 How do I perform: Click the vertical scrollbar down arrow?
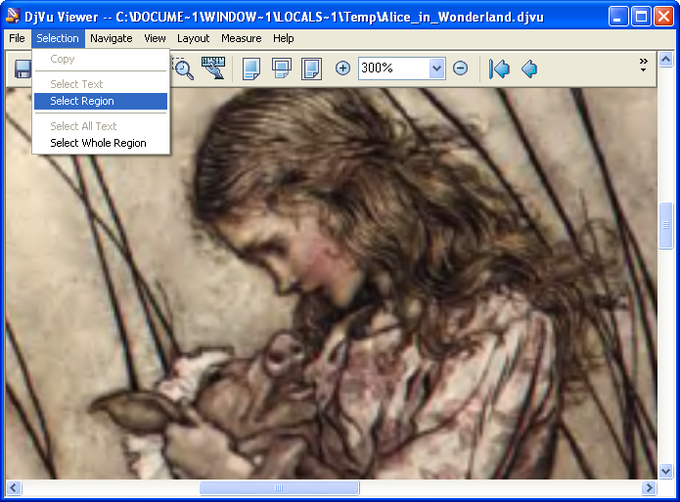pyautogui.click(x=666, y=471)
